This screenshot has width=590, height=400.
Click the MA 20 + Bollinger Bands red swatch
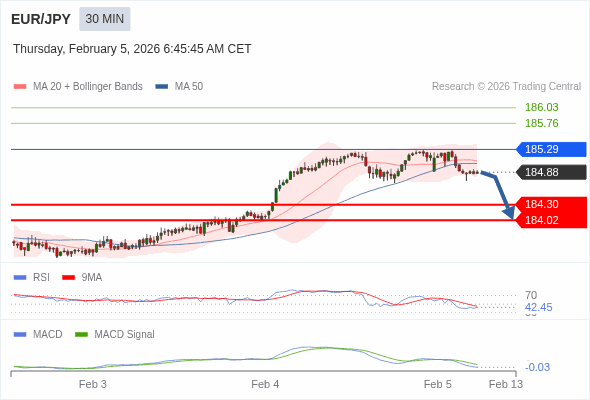tap(20, 87)
